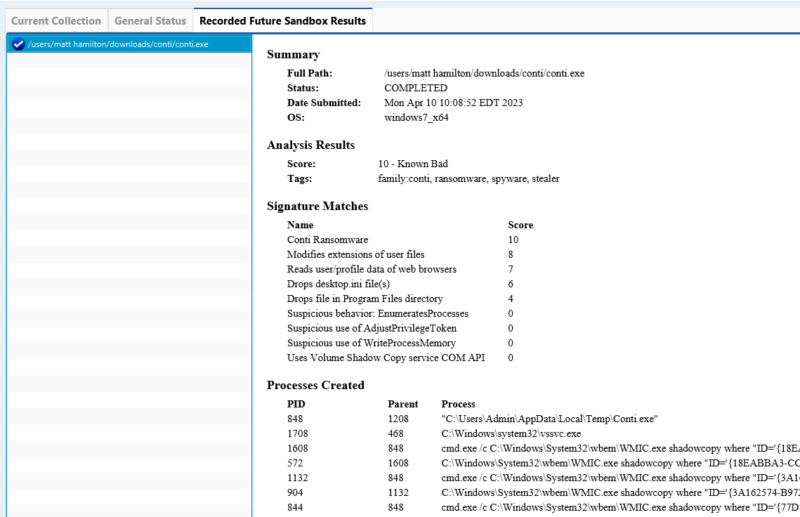The image size is (800, 517).
Task: Click PID 1708 in process table
Action: click(x=297, y=434)
